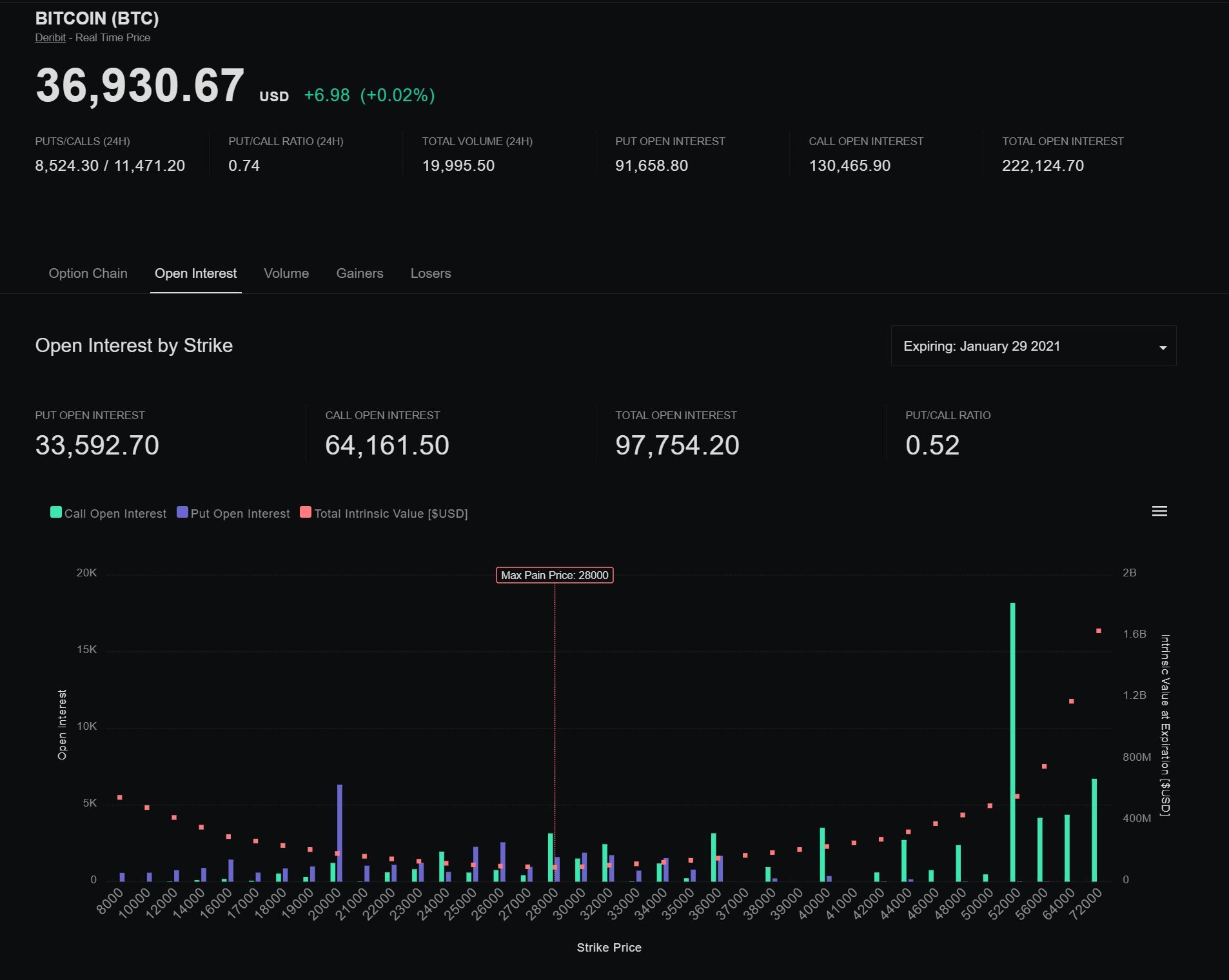The width and height of the screenshot is (1229, 980).
Task: Open the Expiring January 29 2021 dropdown
Action: coord(1034,346)
